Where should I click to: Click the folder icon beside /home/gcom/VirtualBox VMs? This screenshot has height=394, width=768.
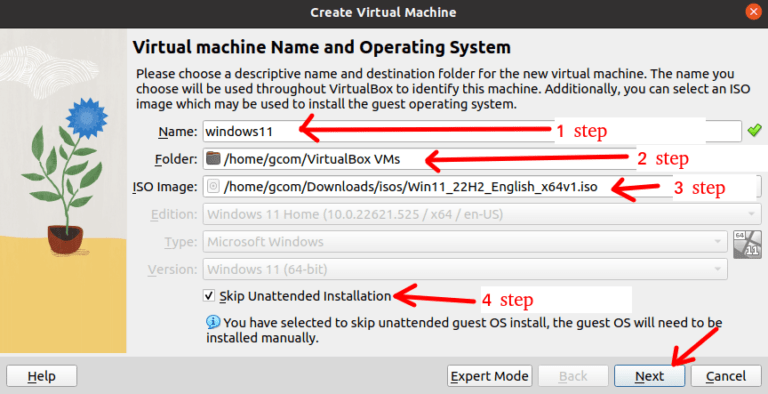tap(214, 159)
